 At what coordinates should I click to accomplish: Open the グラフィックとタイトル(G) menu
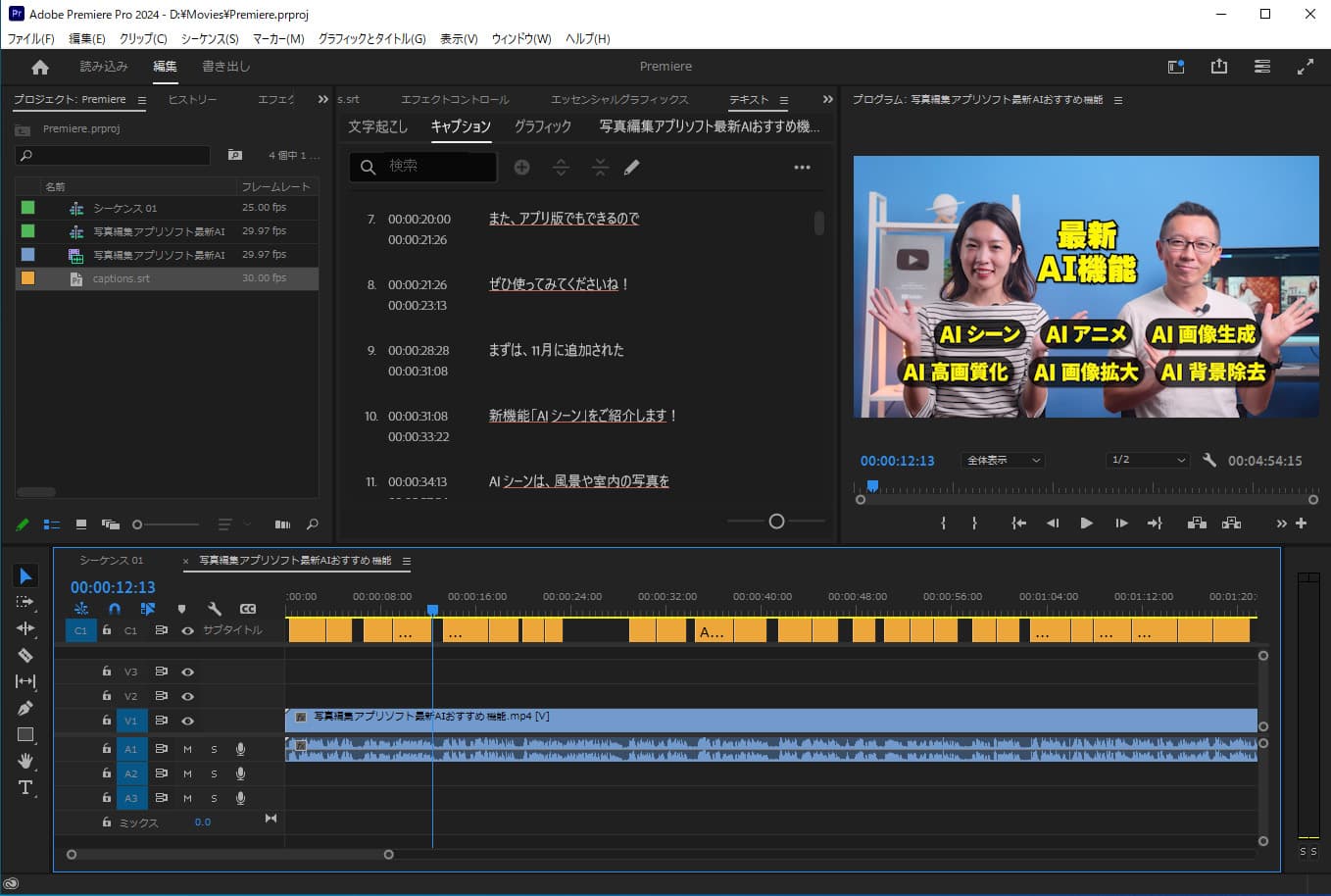[371, 38]
